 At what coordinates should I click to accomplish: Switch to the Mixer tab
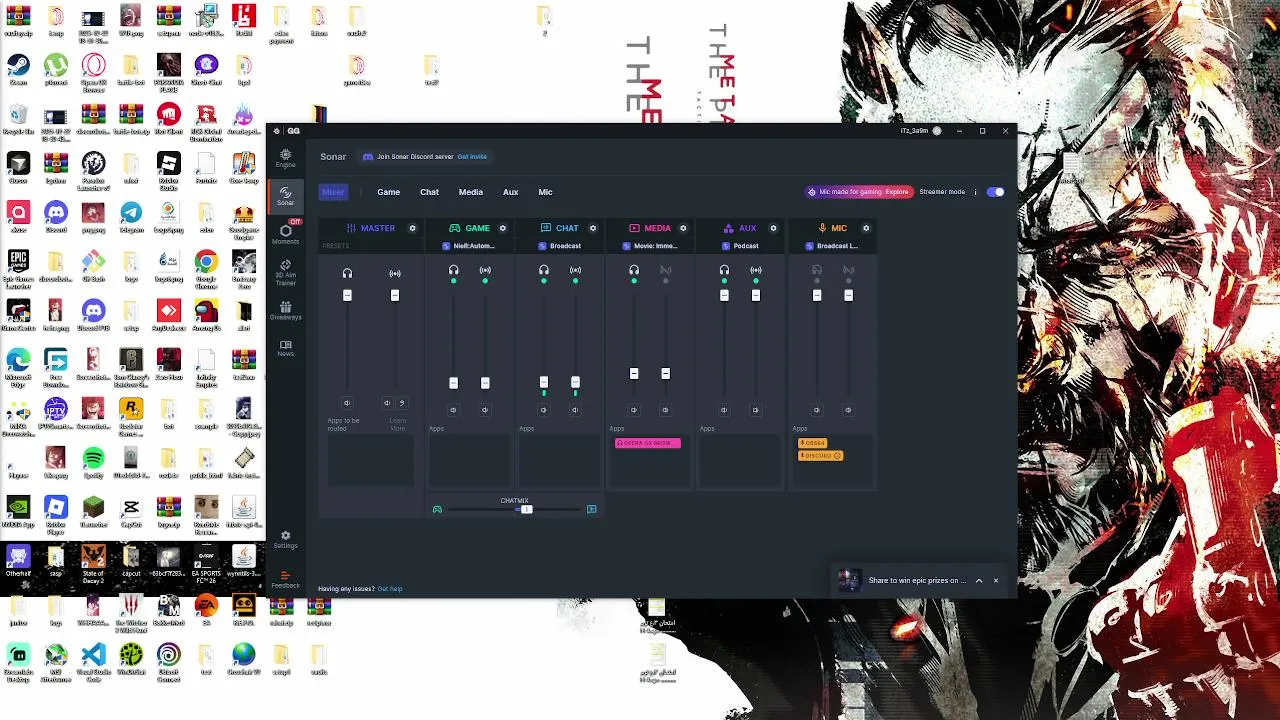[333, 192]
